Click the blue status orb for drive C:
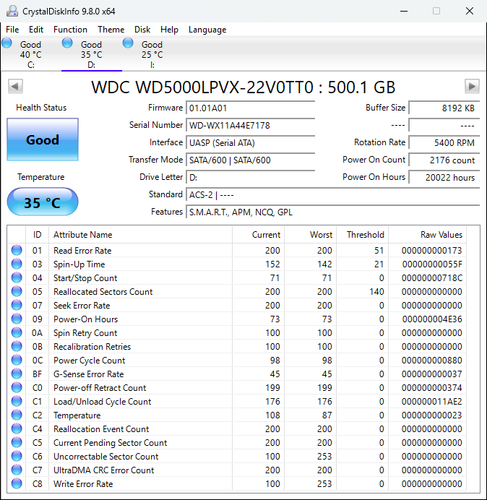 pos(7,43)
